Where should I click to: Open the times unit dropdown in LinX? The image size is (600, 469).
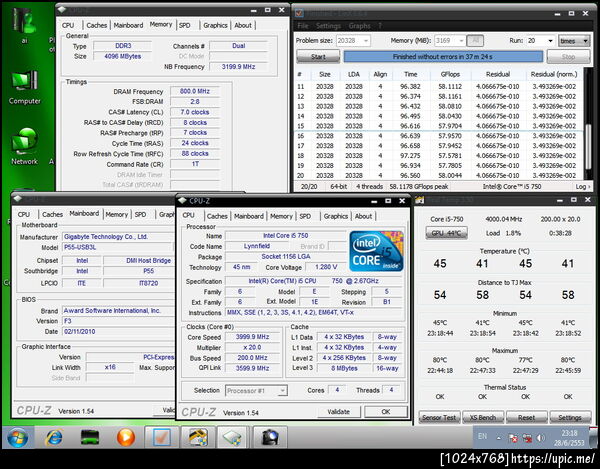coord(573,41)
